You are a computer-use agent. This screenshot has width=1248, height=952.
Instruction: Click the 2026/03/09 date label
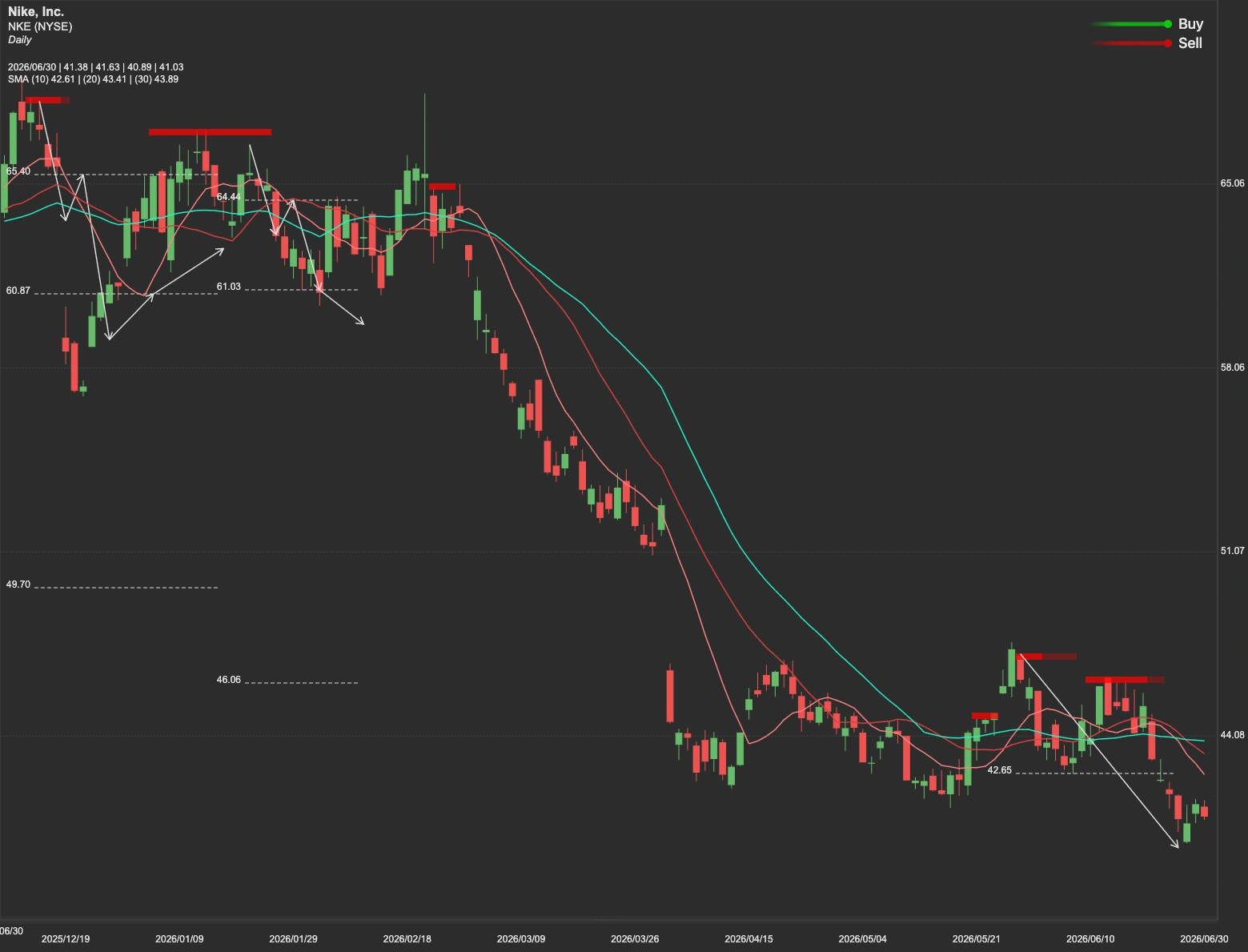coord(521,938)
